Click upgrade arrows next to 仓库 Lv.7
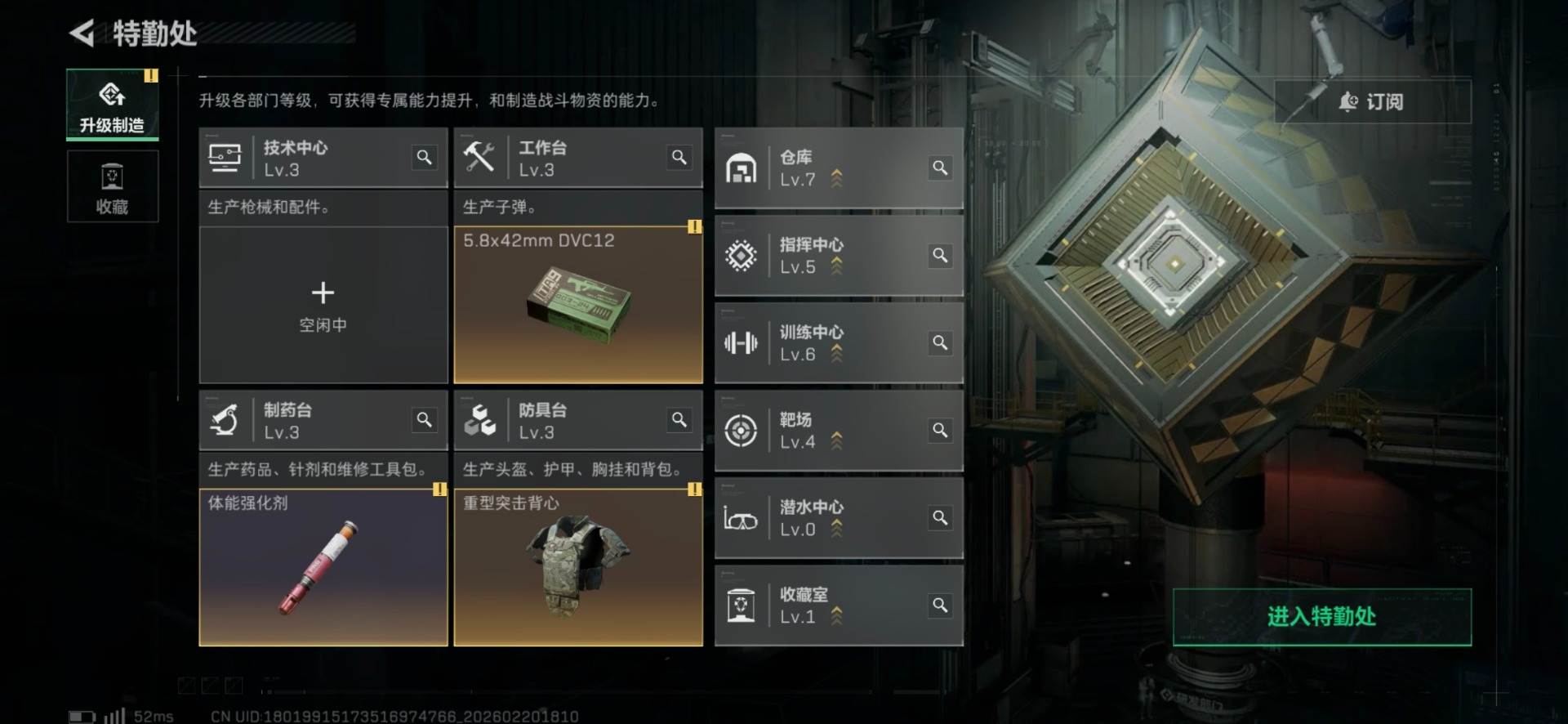Viewport: 1568px width, 724px height. 836,179
